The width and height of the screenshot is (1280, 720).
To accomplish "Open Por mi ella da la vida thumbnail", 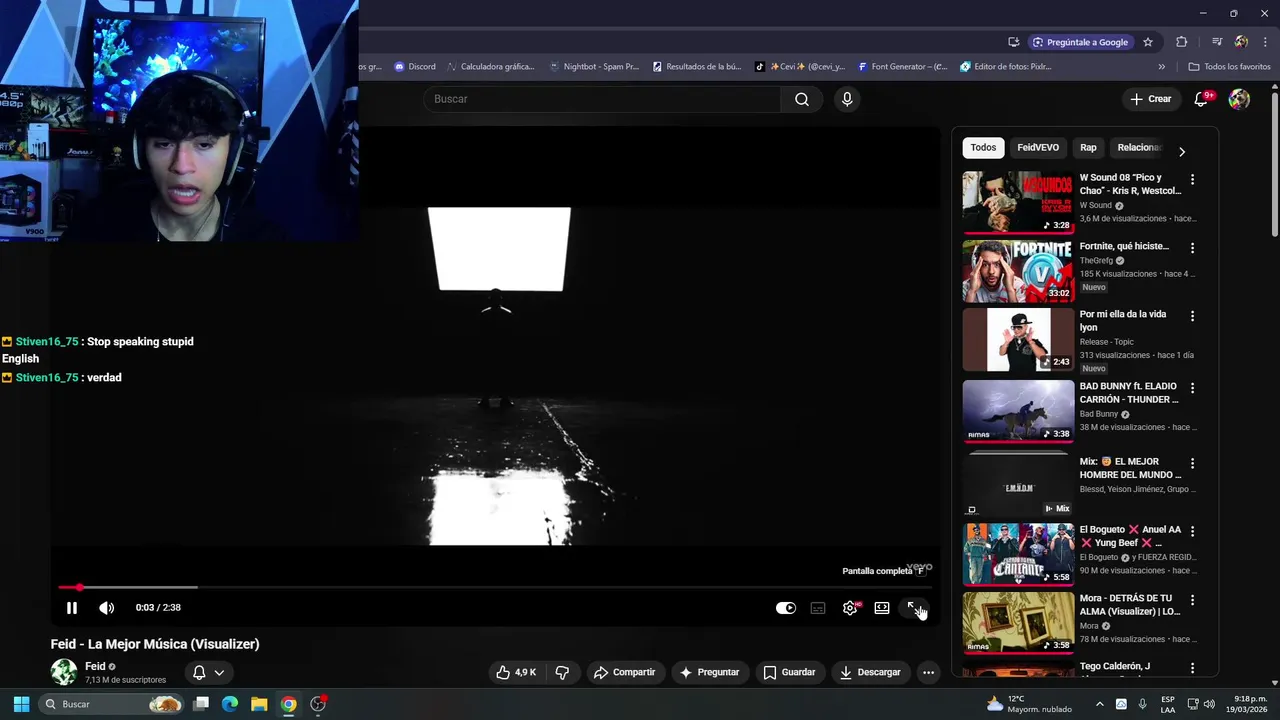I will point(1018,339).
